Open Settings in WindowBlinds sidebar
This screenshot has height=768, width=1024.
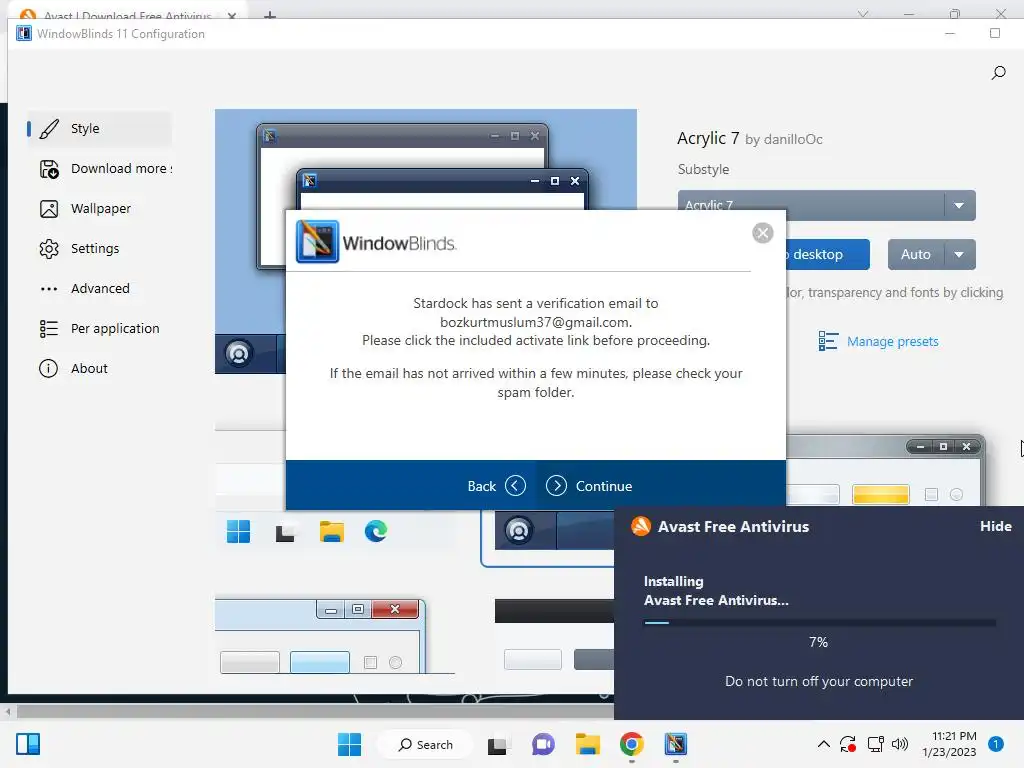point(99,248)
